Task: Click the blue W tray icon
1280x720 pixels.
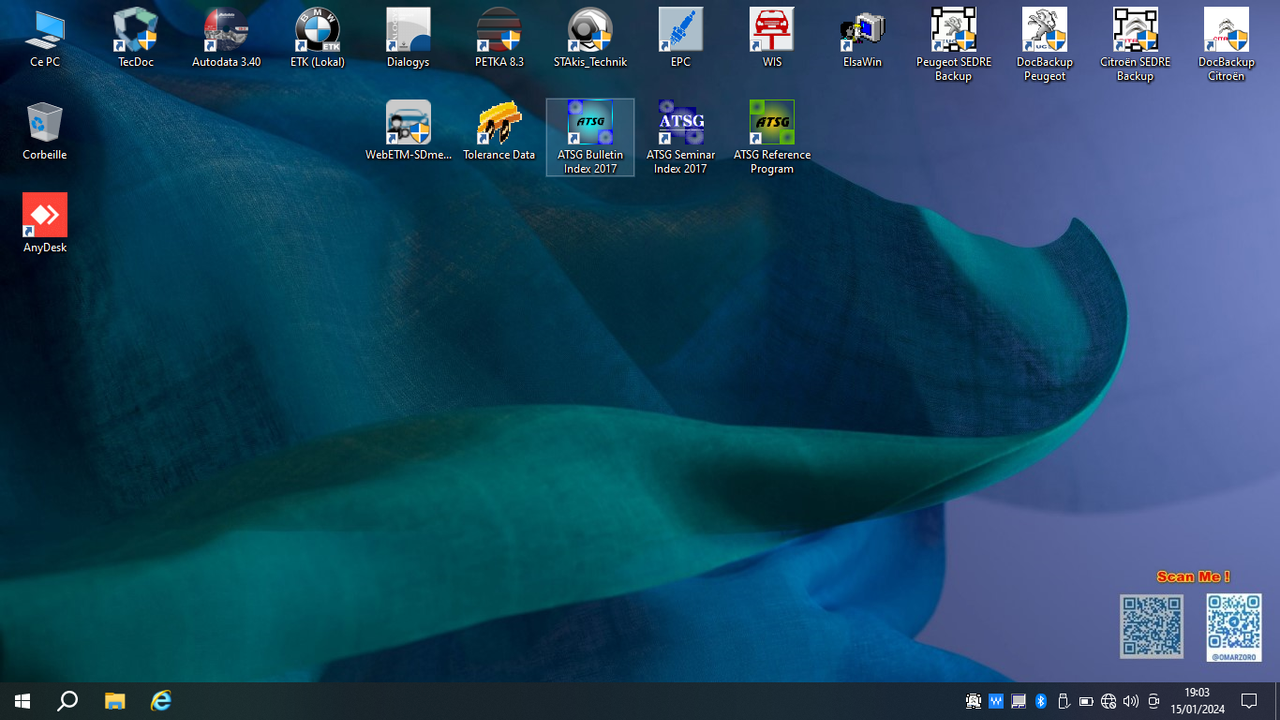Action: click(x=996, y=702)
